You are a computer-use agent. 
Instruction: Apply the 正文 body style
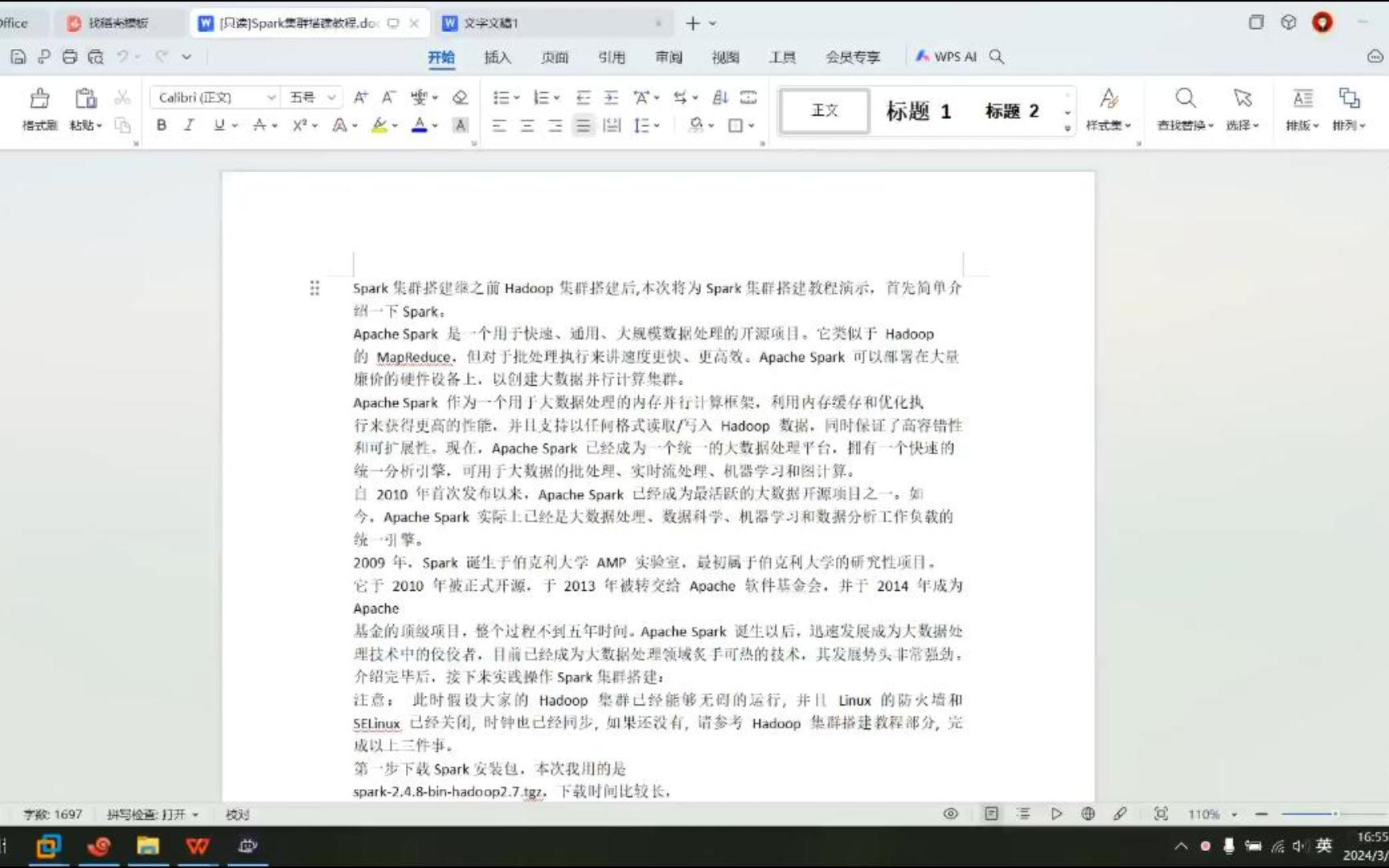click(x=825, y=110)
